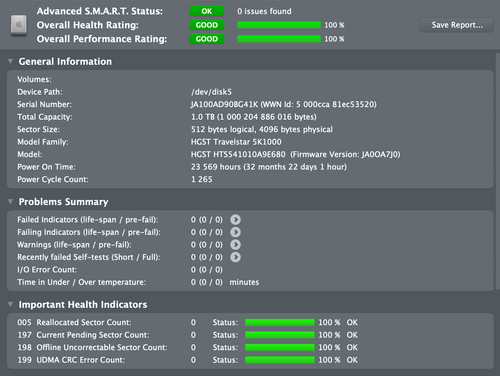The height and width of the screenshot is (376, 500).
Task: Click the Apple drive icon at top left
Action: tap(19, 25)
